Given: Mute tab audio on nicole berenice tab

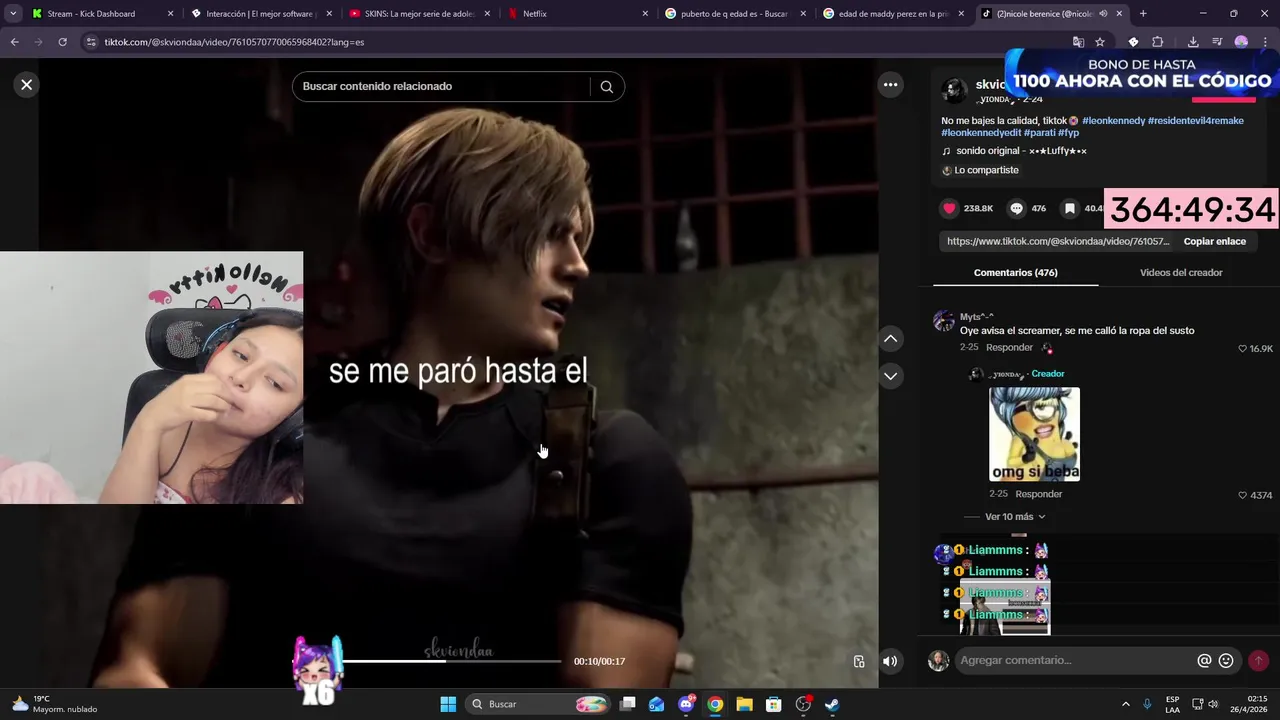Looking at the screenshot, I should 1103,14.
